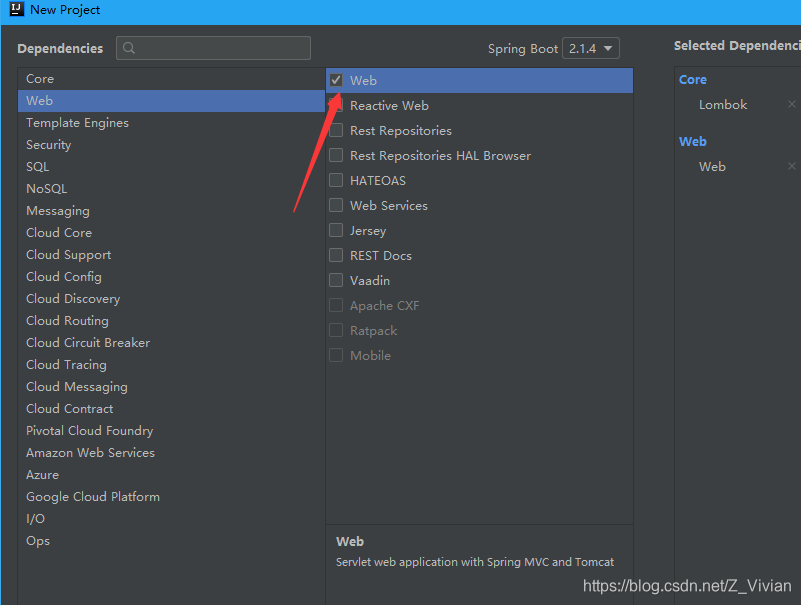Click the Web entry under selected Web heading
This screenshot has width=801, height=605.
(x=712, y=166)
